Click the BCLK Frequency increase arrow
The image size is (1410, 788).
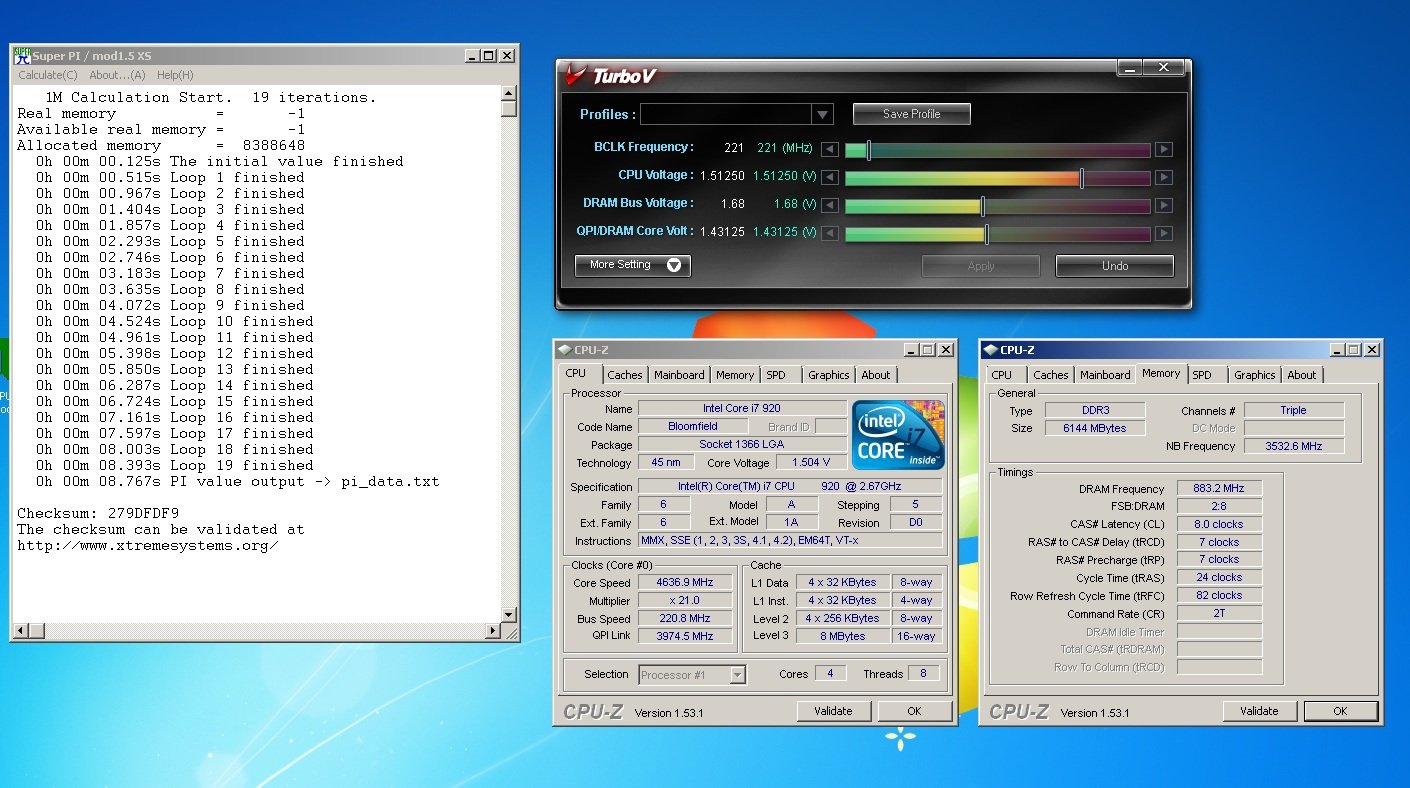[1163, 150]
